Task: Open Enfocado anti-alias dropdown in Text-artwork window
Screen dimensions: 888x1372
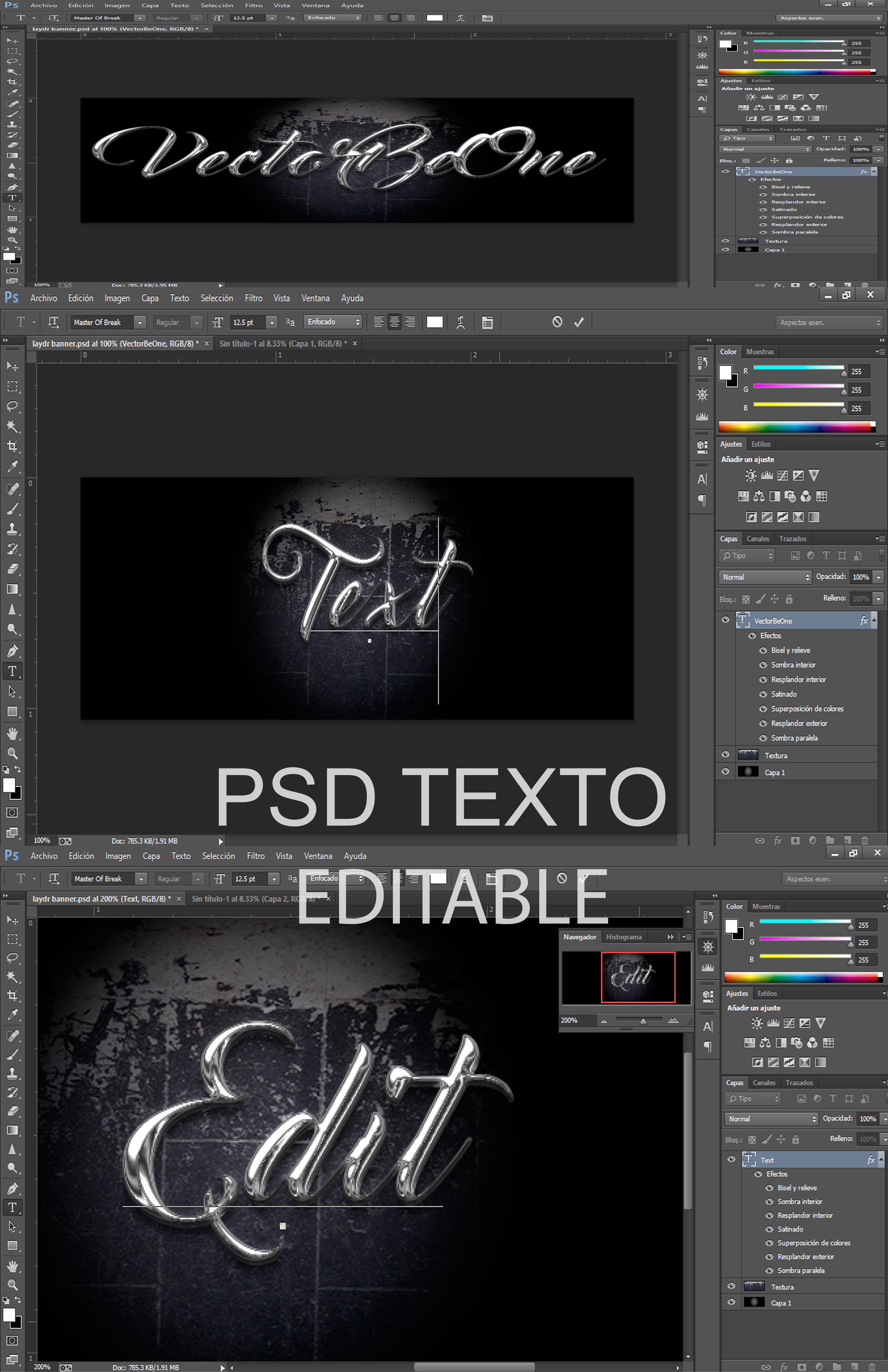Action: coord(333,322)
